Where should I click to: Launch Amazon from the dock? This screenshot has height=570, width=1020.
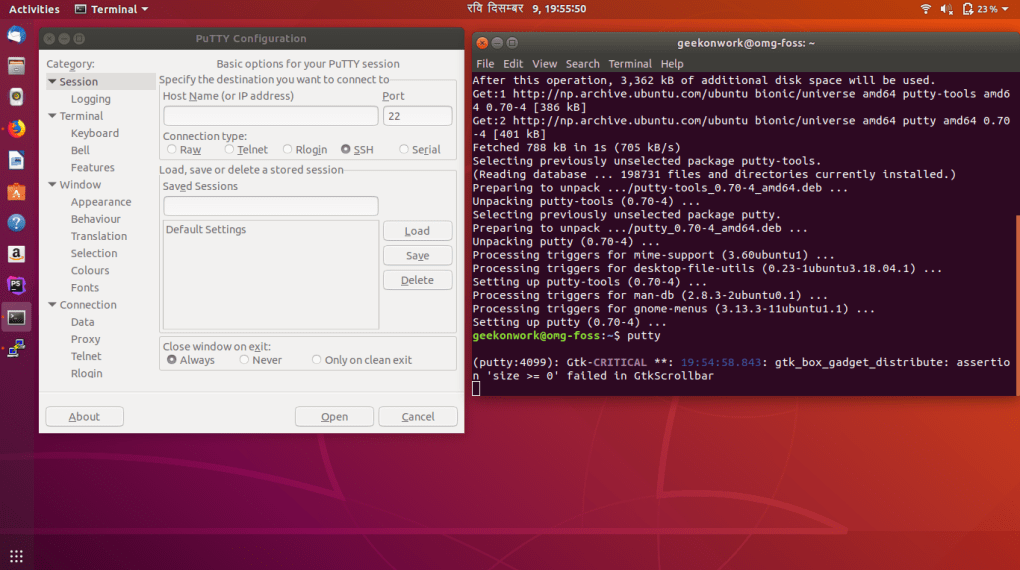(16, 254)
